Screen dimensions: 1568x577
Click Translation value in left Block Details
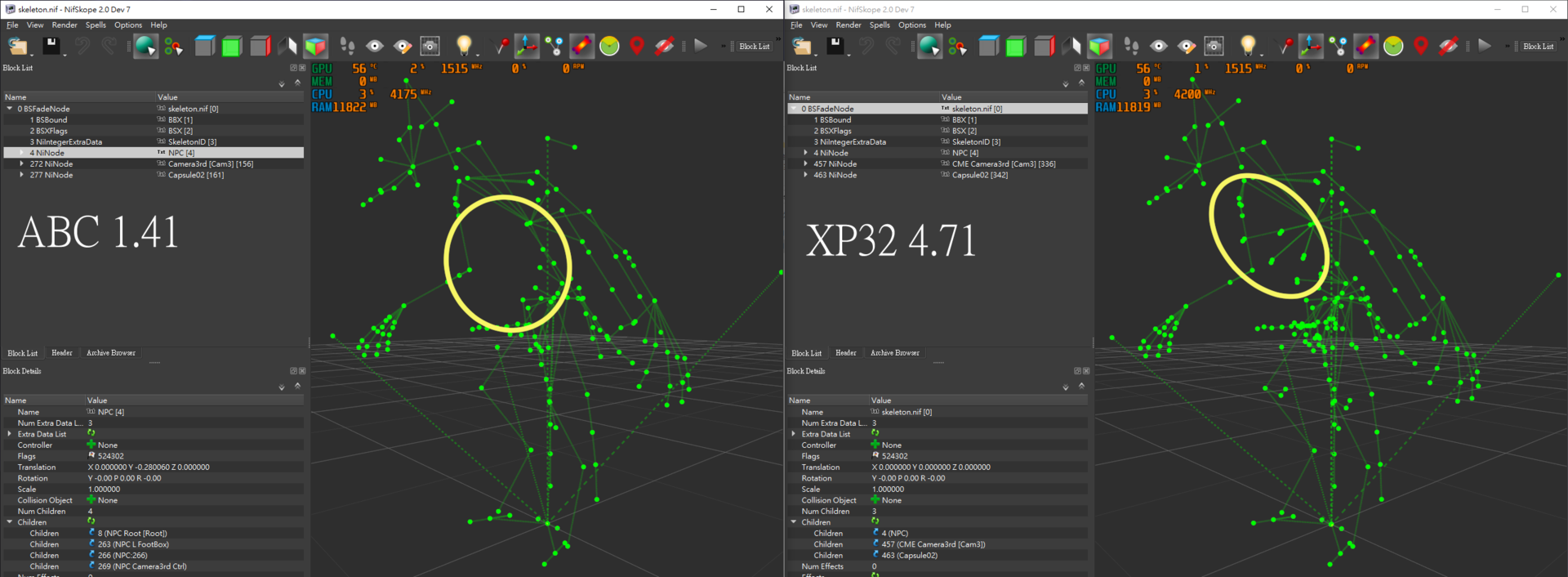click(148, 467)
